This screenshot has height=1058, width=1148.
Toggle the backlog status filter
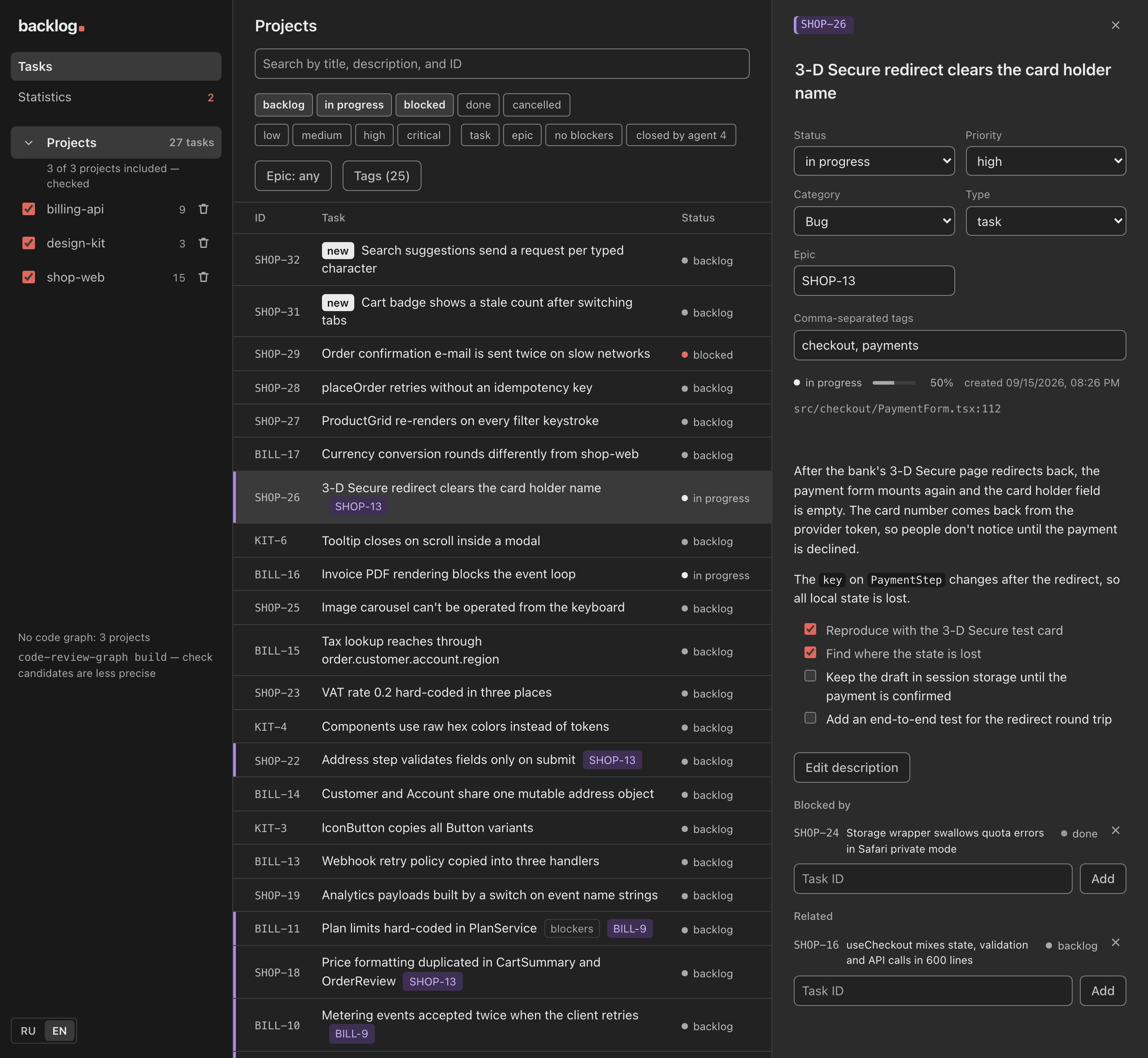coord(283,105)
